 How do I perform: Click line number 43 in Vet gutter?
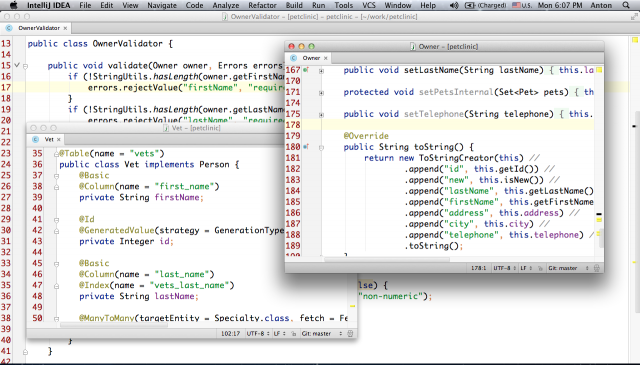point(38,241)
